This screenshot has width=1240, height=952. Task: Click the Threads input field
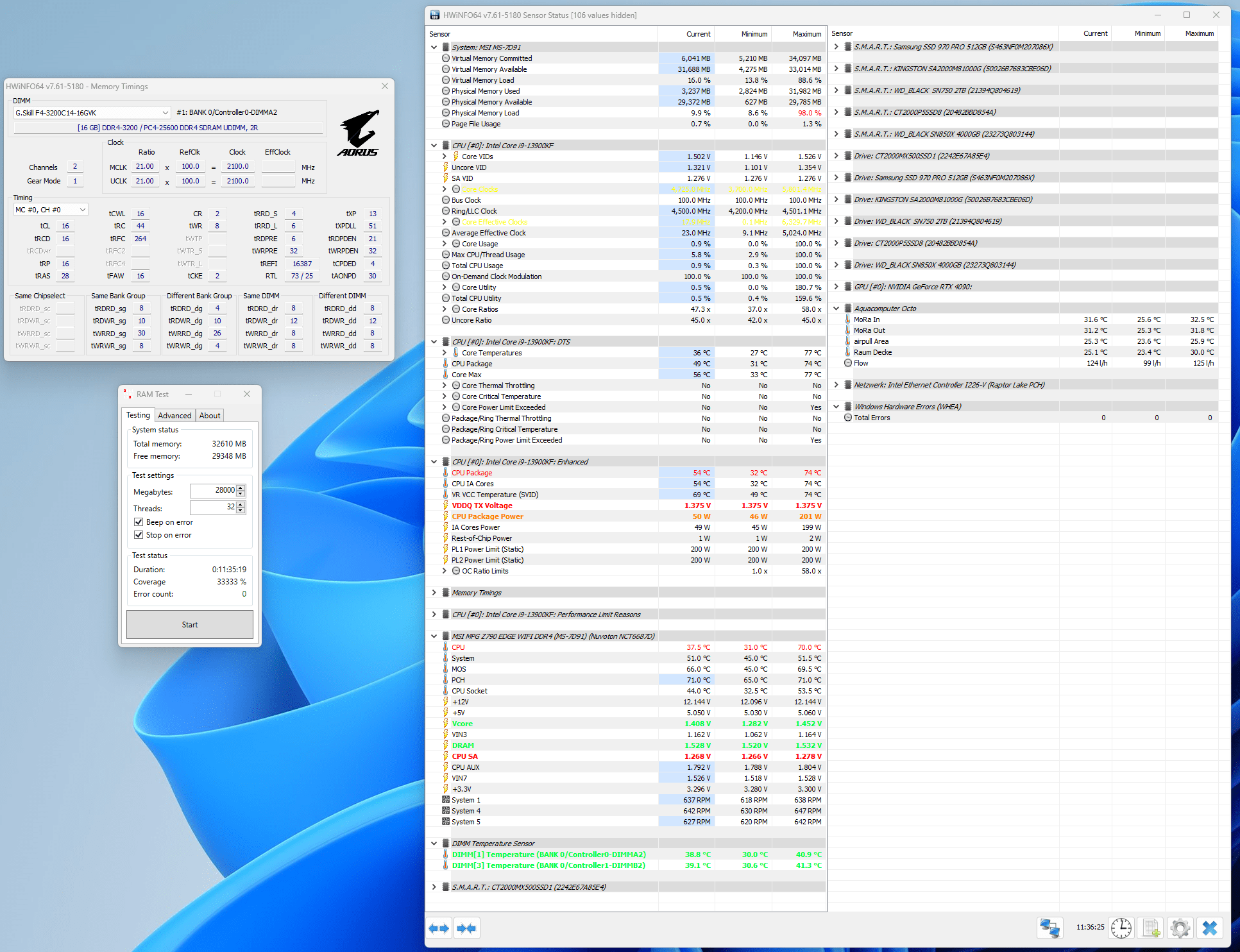click(x=214, y=507)
